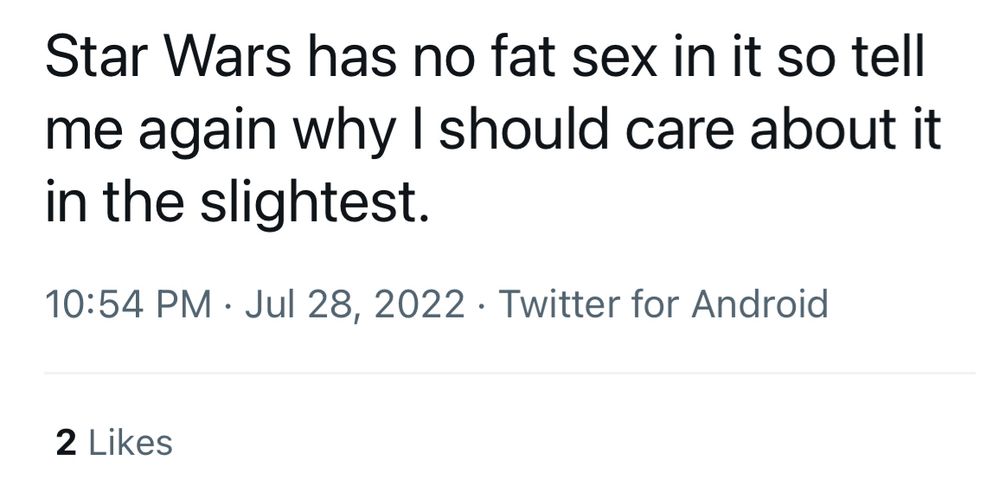The height and width of the screenshot is (492, 1000).
Task: Open the 2 Likes list
Action: click(114, 443)
